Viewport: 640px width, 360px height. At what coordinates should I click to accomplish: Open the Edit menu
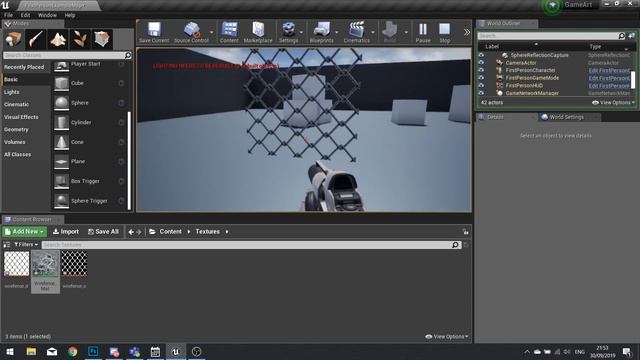25,15
